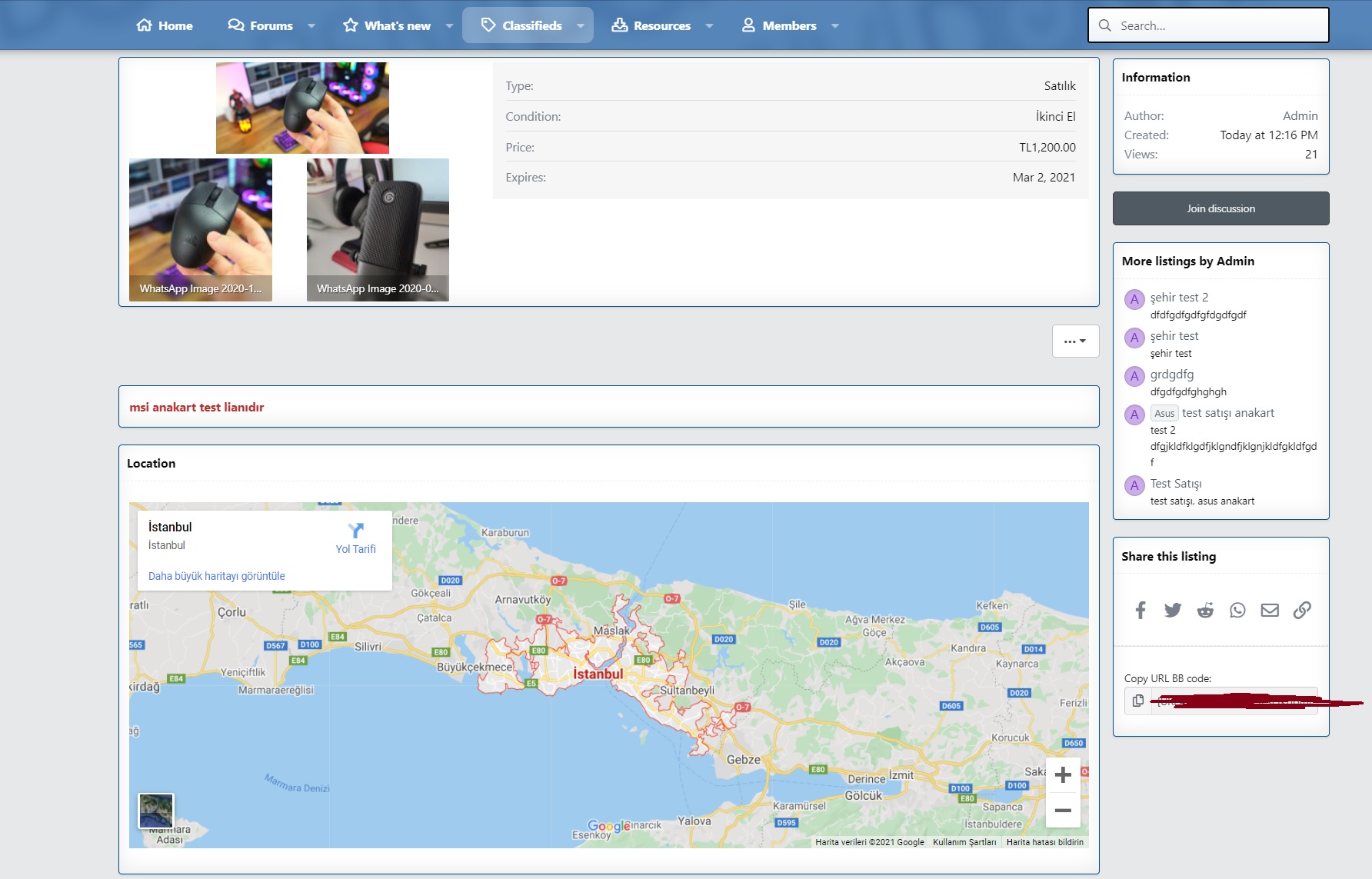Open the Home nav link
1372x879 pixels.
click(x=165, y=25)
